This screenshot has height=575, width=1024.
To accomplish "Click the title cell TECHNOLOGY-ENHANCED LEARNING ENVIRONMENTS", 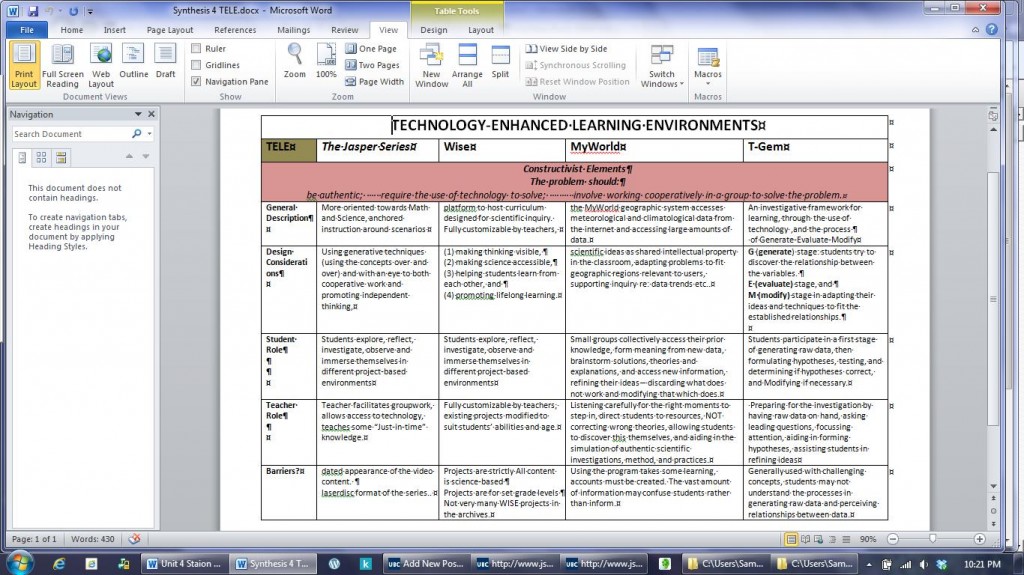I will tap(574, 125).
